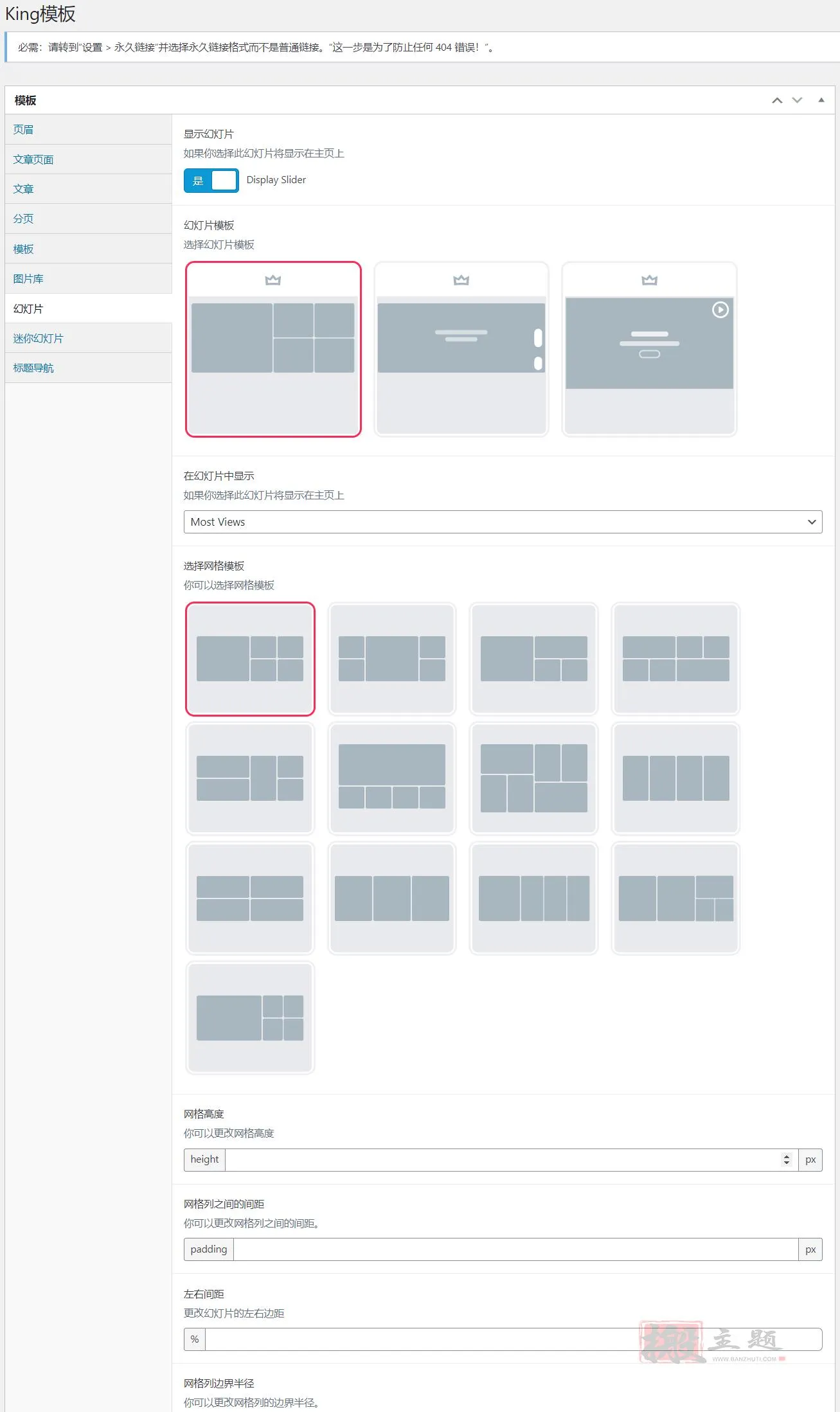Select the first highlighted grid template
Image resolution: width=840 pixels, height=1412 pixels.
[x=250, y=659]
